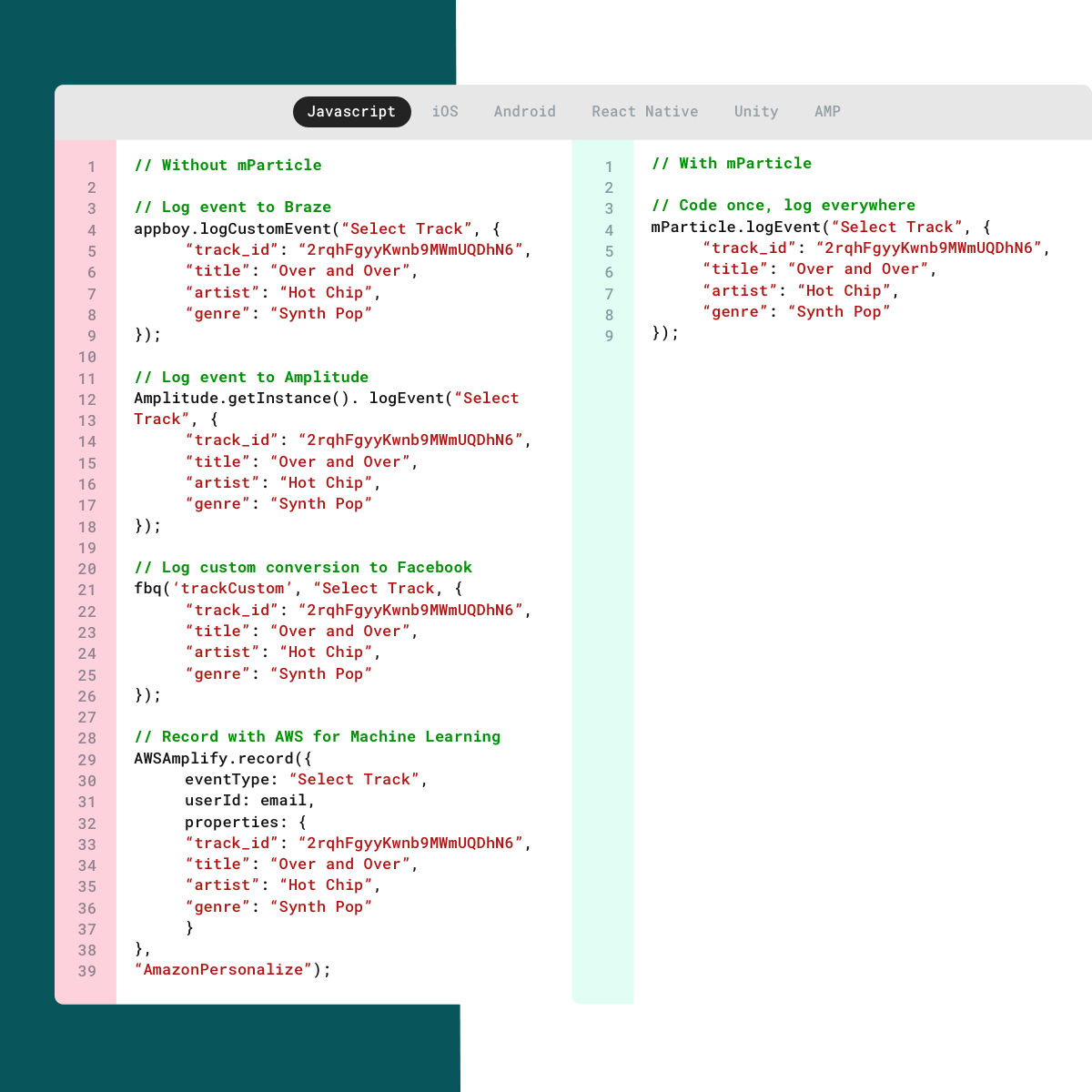The image size is (1092, 1092).
Task: Click the appboy.logCustomEvent code line
Action: [x=317, y=228]
